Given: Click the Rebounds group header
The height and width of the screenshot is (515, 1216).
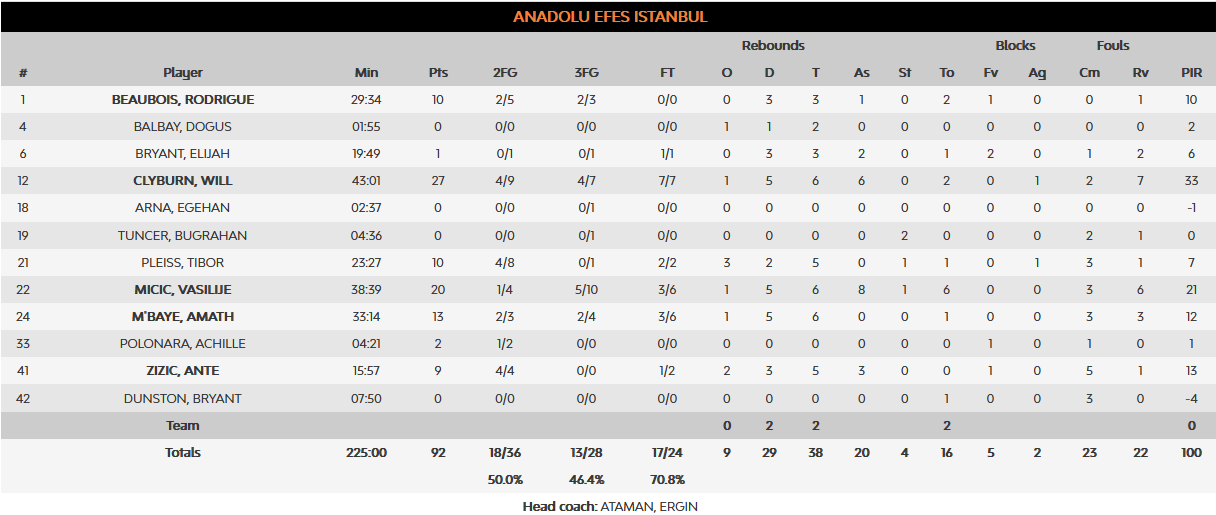Looking at the screenshot, I should click(773, 46).
